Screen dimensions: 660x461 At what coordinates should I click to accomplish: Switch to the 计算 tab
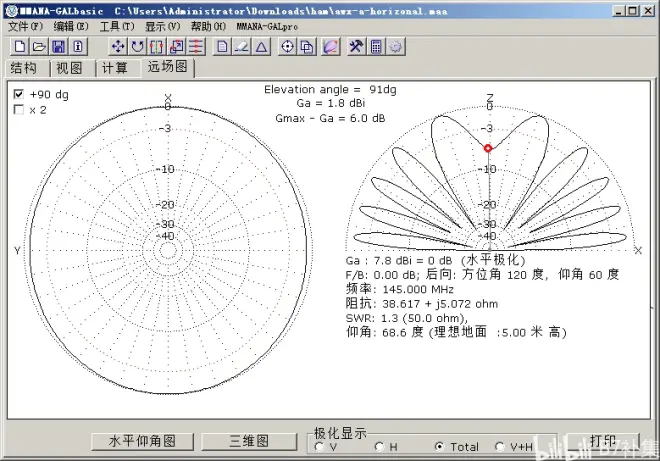click(x=115, y=68)
